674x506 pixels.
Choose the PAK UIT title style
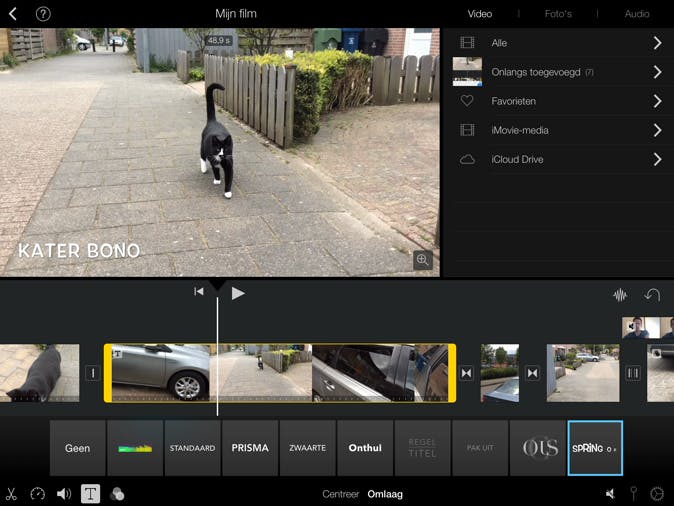point(480,448)
